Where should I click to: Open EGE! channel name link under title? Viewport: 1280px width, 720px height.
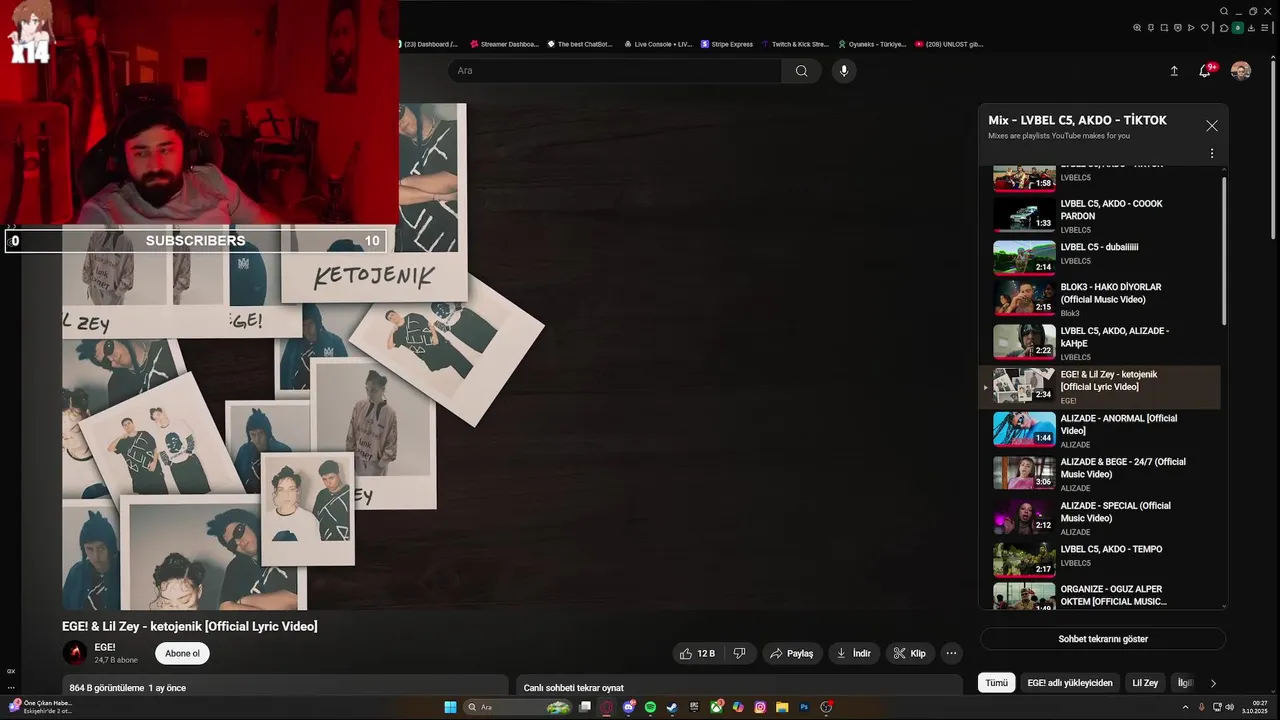tap(105, 648)
